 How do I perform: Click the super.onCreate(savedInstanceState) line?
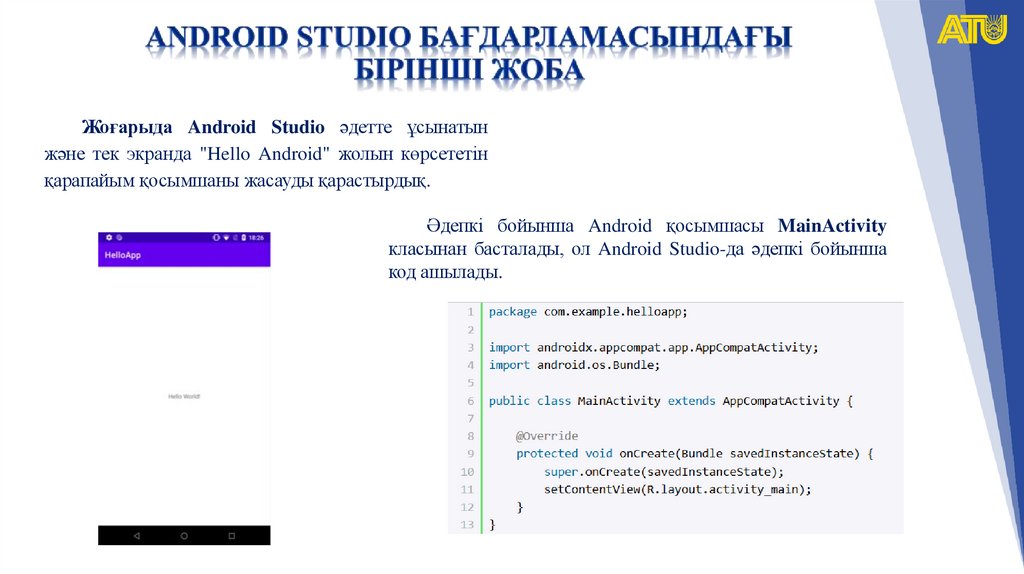(x=664, y=471)
